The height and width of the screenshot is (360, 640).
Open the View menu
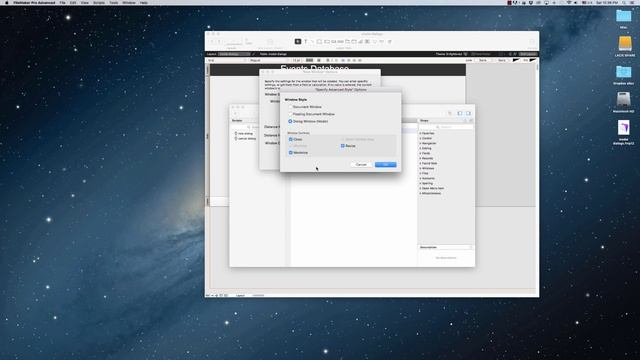(x=84, y=2)
